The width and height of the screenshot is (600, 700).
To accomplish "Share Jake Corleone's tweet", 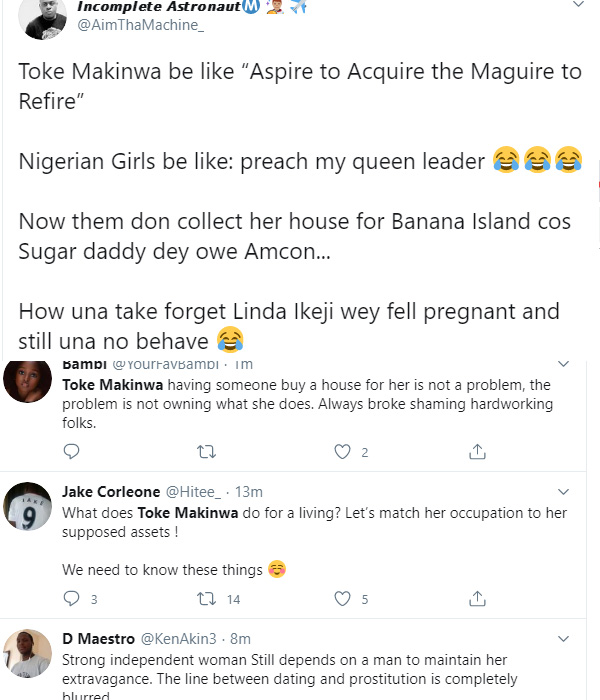I will [477, 598].
